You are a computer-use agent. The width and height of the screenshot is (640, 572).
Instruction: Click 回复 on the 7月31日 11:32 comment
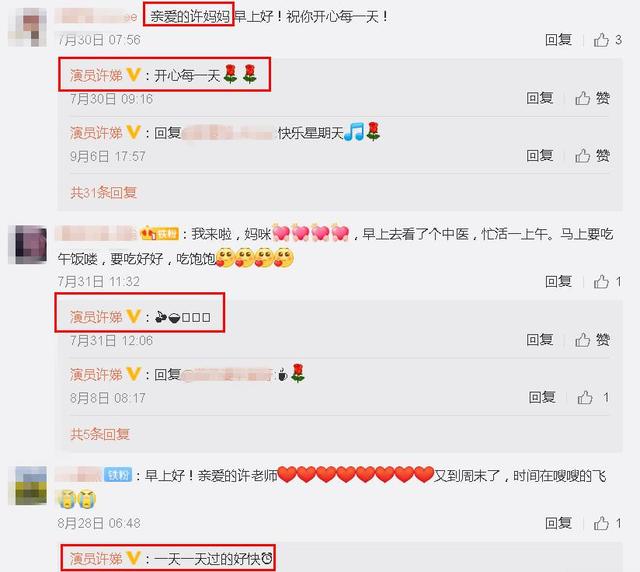tap(558, 281)
